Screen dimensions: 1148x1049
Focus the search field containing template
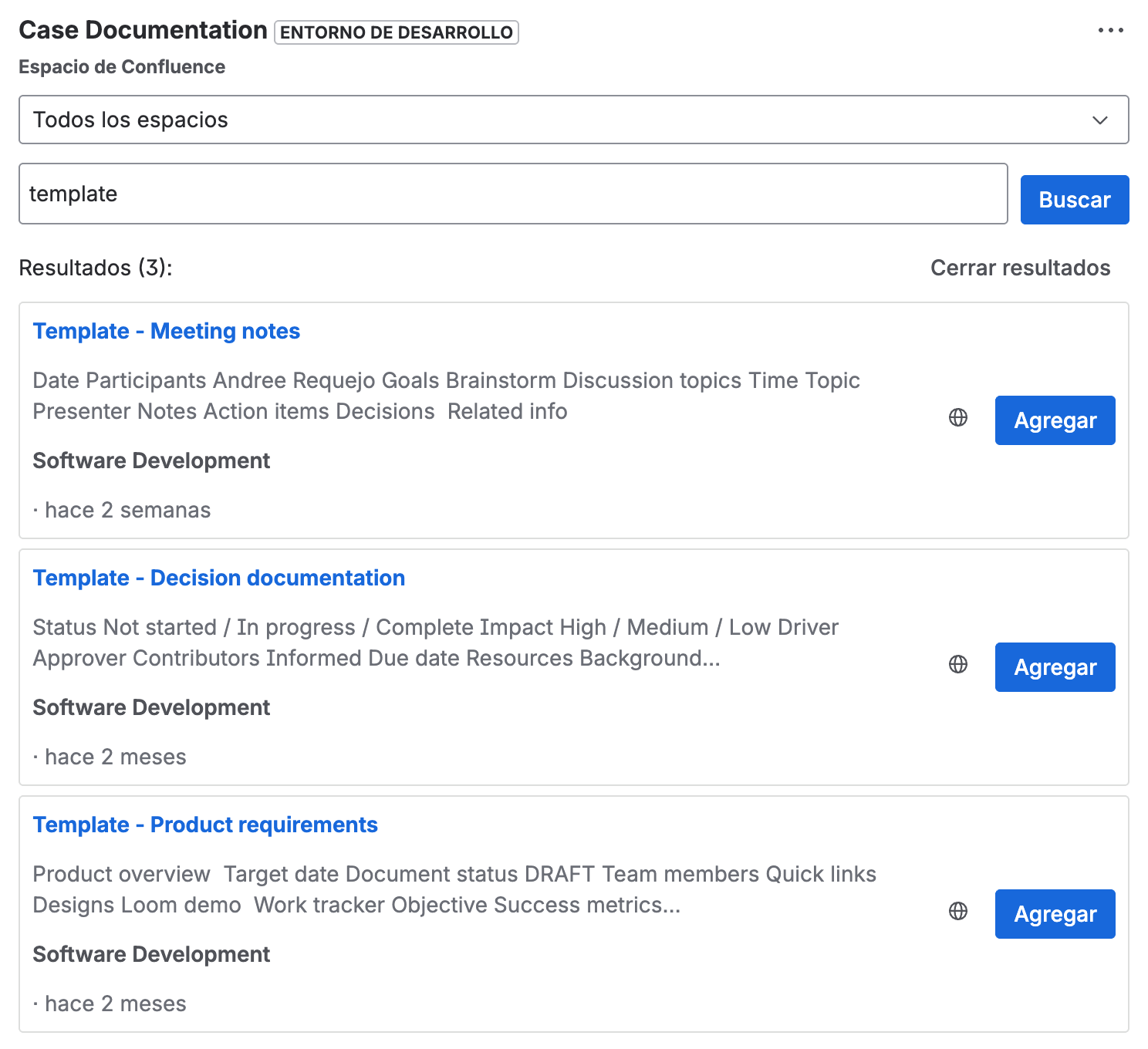click(x=513, y=194)
